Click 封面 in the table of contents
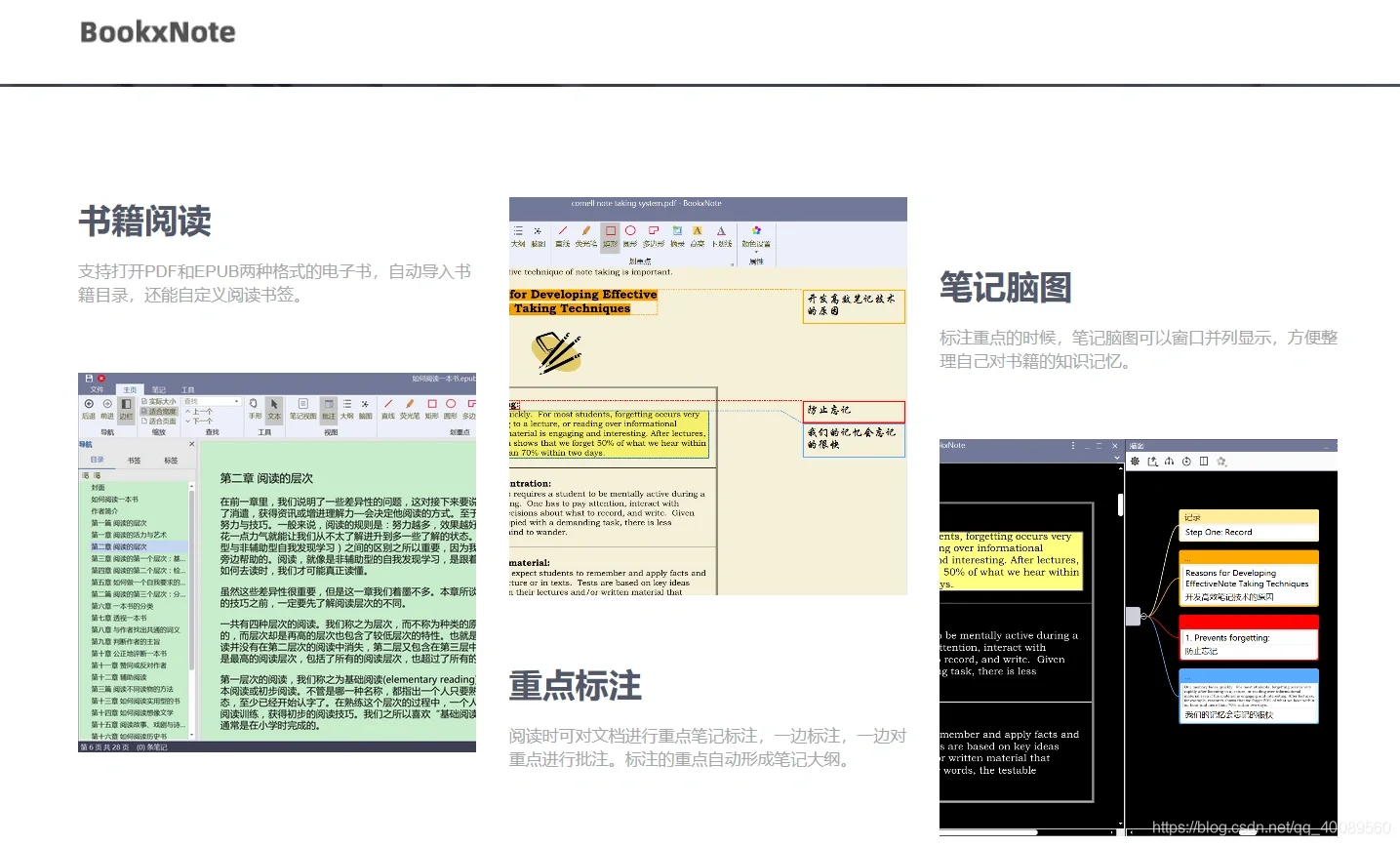The width and height of the screenshot is (1400, 846). 99,487
